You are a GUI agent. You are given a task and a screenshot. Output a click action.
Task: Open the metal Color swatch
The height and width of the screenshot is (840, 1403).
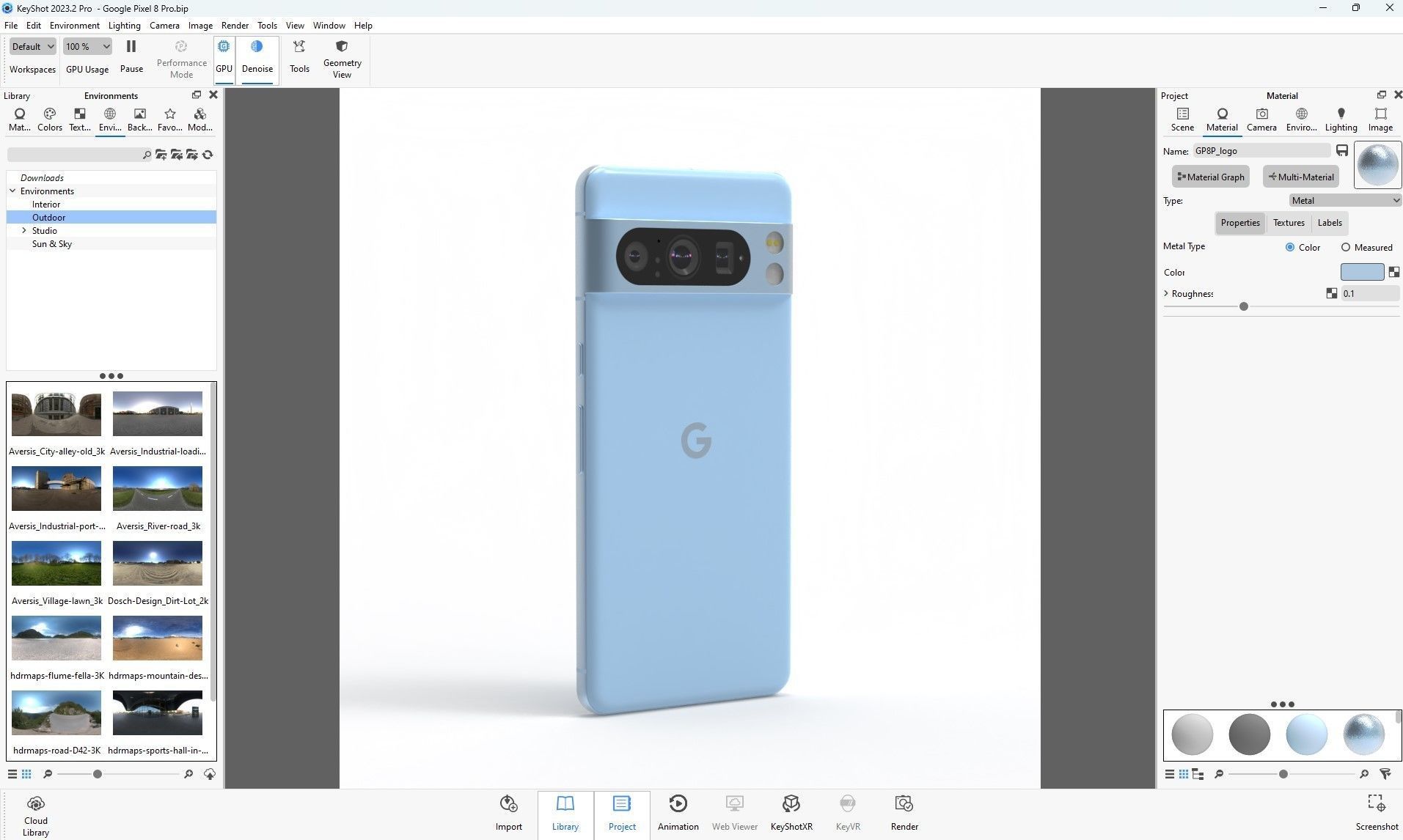1362,272
